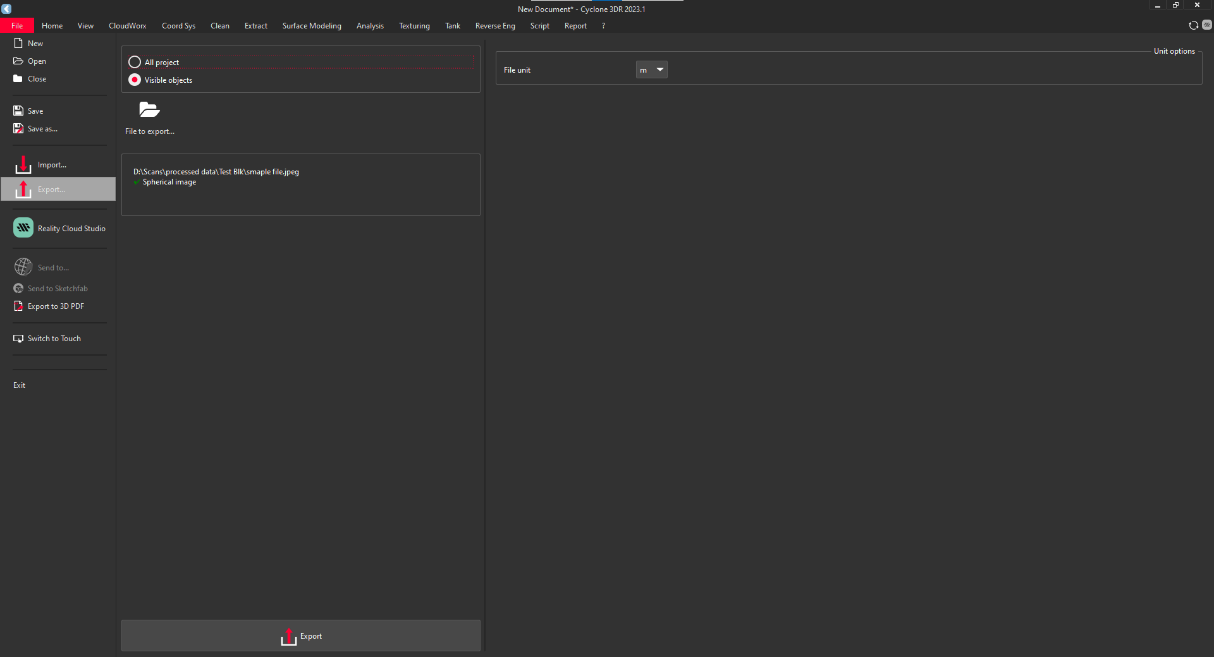Minimize the Cyclone 3DR window

pyautogui.click(x=1159, y=6)
